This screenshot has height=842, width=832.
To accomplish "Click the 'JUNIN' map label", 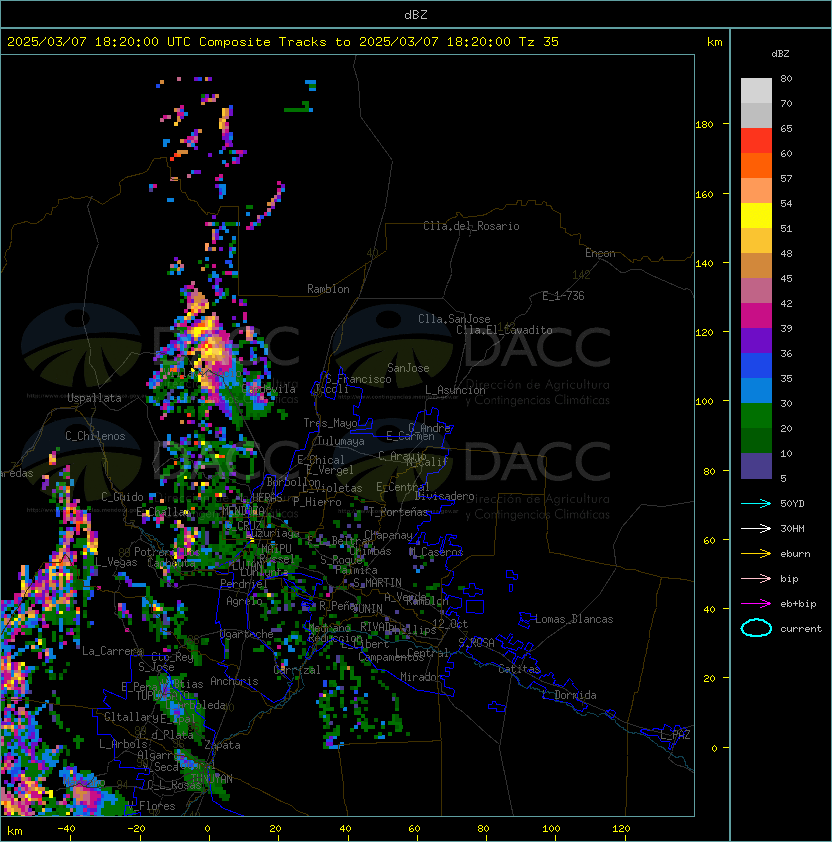I will pyautogui.click(x=367, y=608).
